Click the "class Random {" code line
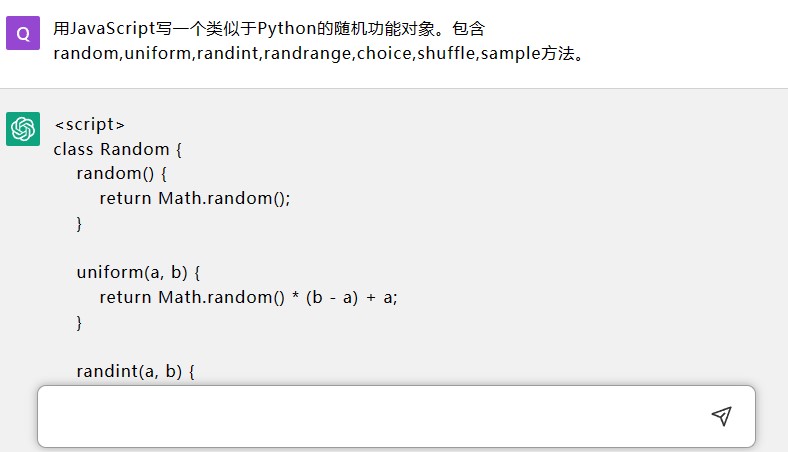 [118, 149]
